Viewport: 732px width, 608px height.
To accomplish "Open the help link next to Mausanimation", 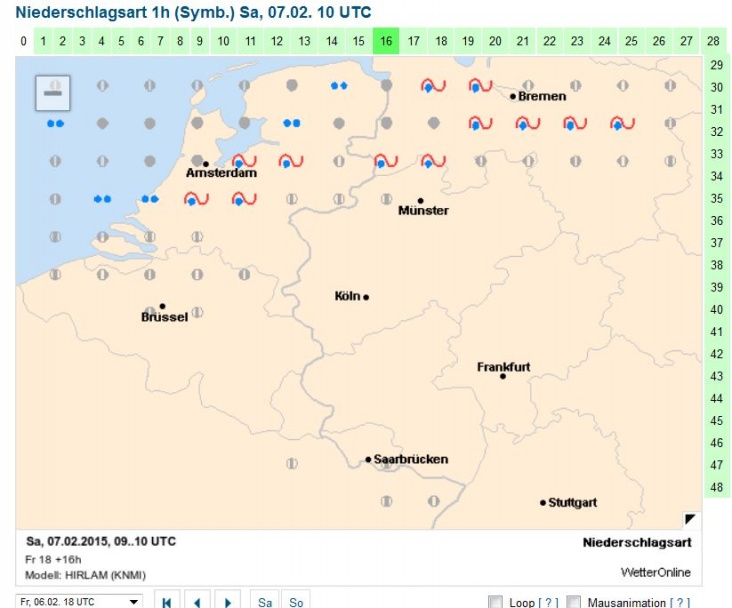I will 680,602.
